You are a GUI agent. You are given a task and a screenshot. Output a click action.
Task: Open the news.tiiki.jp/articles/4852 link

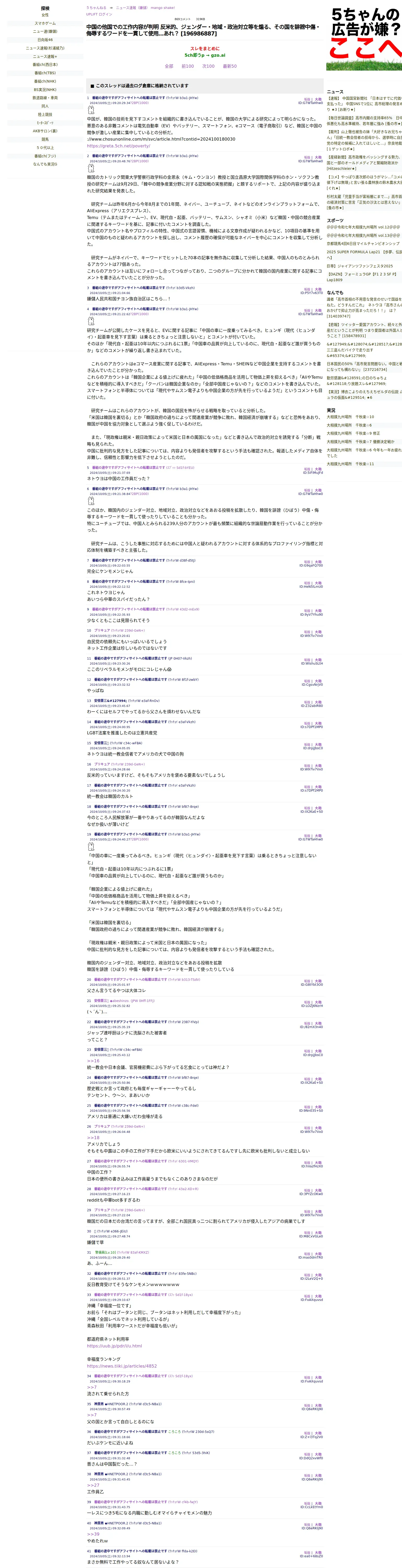pyautogui.click(x=122, y=1366)
